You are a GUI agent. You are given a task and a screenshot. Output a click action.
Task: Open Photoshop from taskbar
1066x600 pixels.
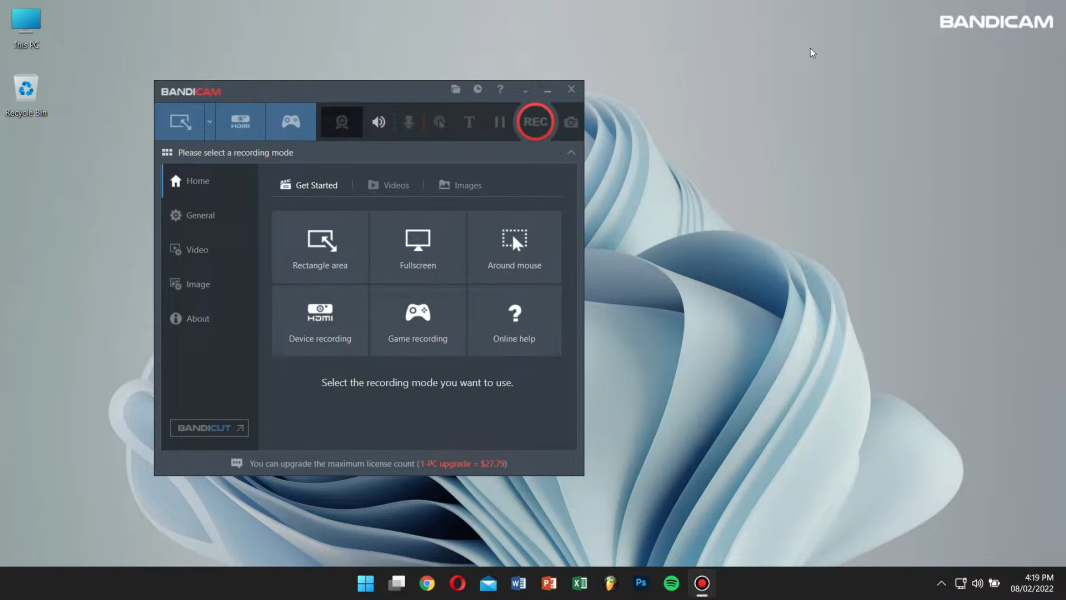coord(641,583)
